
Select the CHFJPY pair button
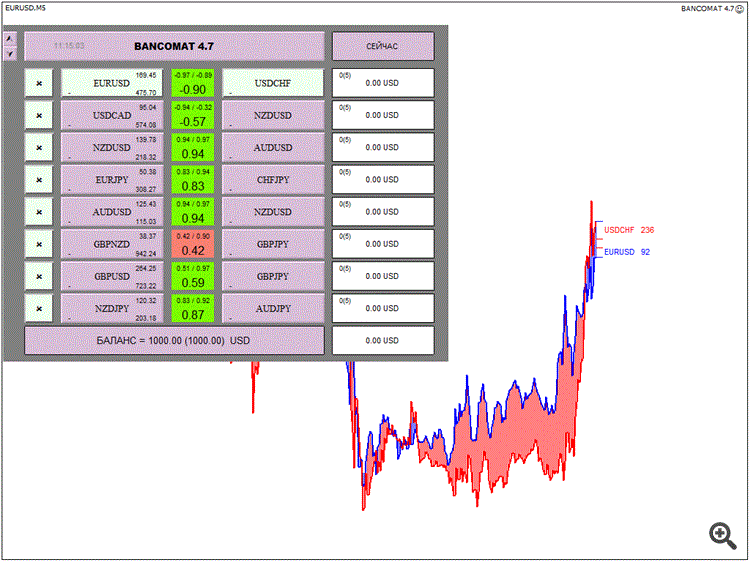(x=273, y=180)
